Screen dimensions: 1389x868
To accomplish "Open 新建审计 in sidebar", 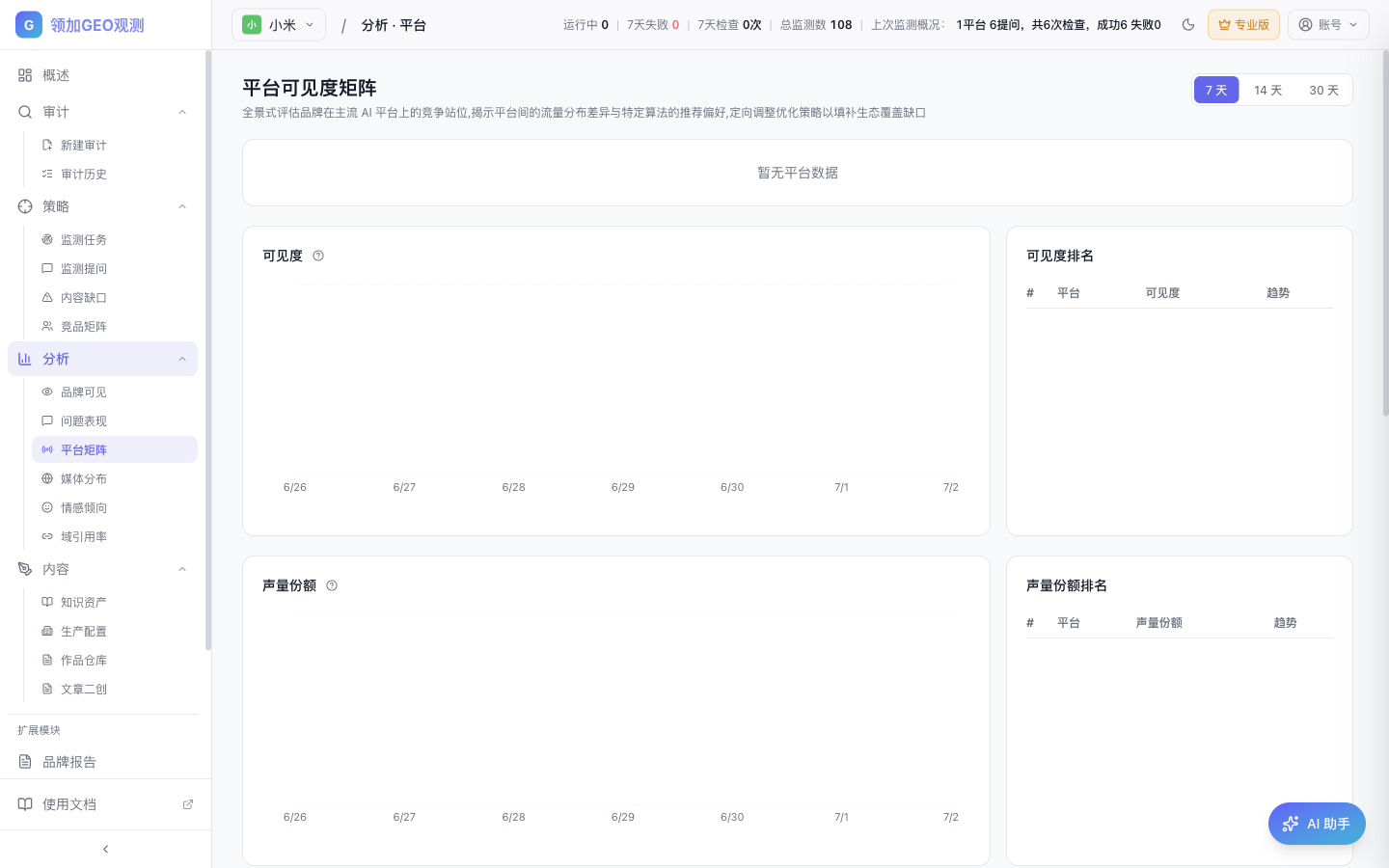I will 115,145.
